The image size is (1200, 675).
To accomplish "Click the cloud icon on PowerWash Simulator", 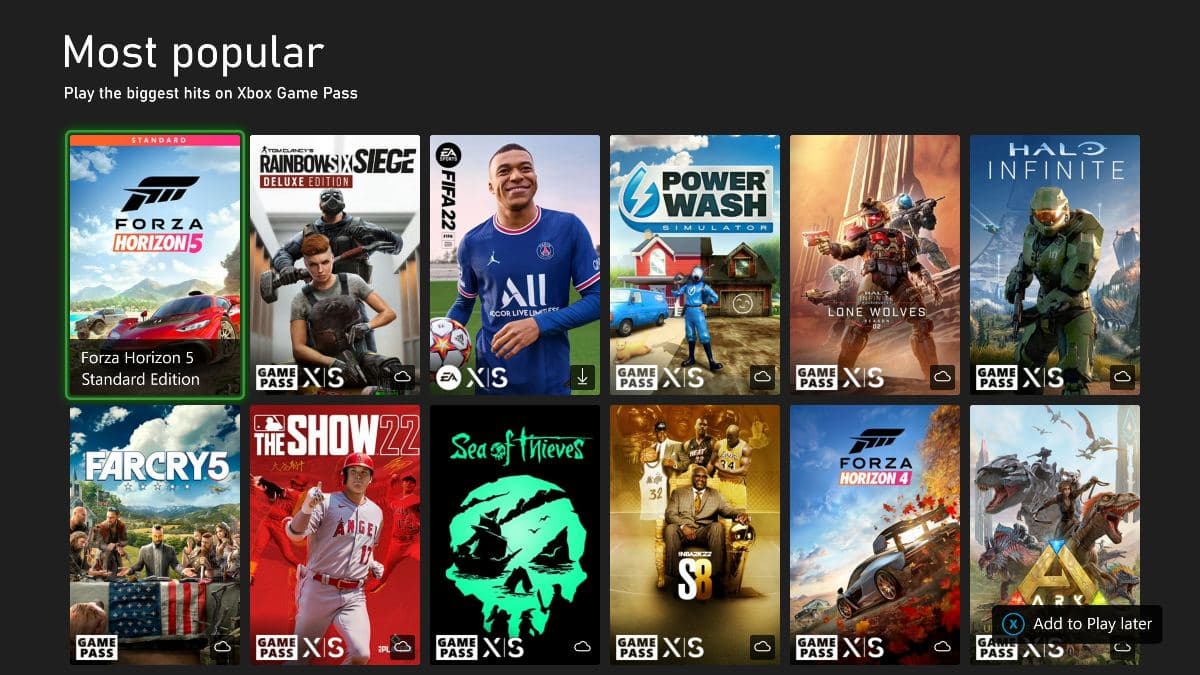I will tap(763, 377).
